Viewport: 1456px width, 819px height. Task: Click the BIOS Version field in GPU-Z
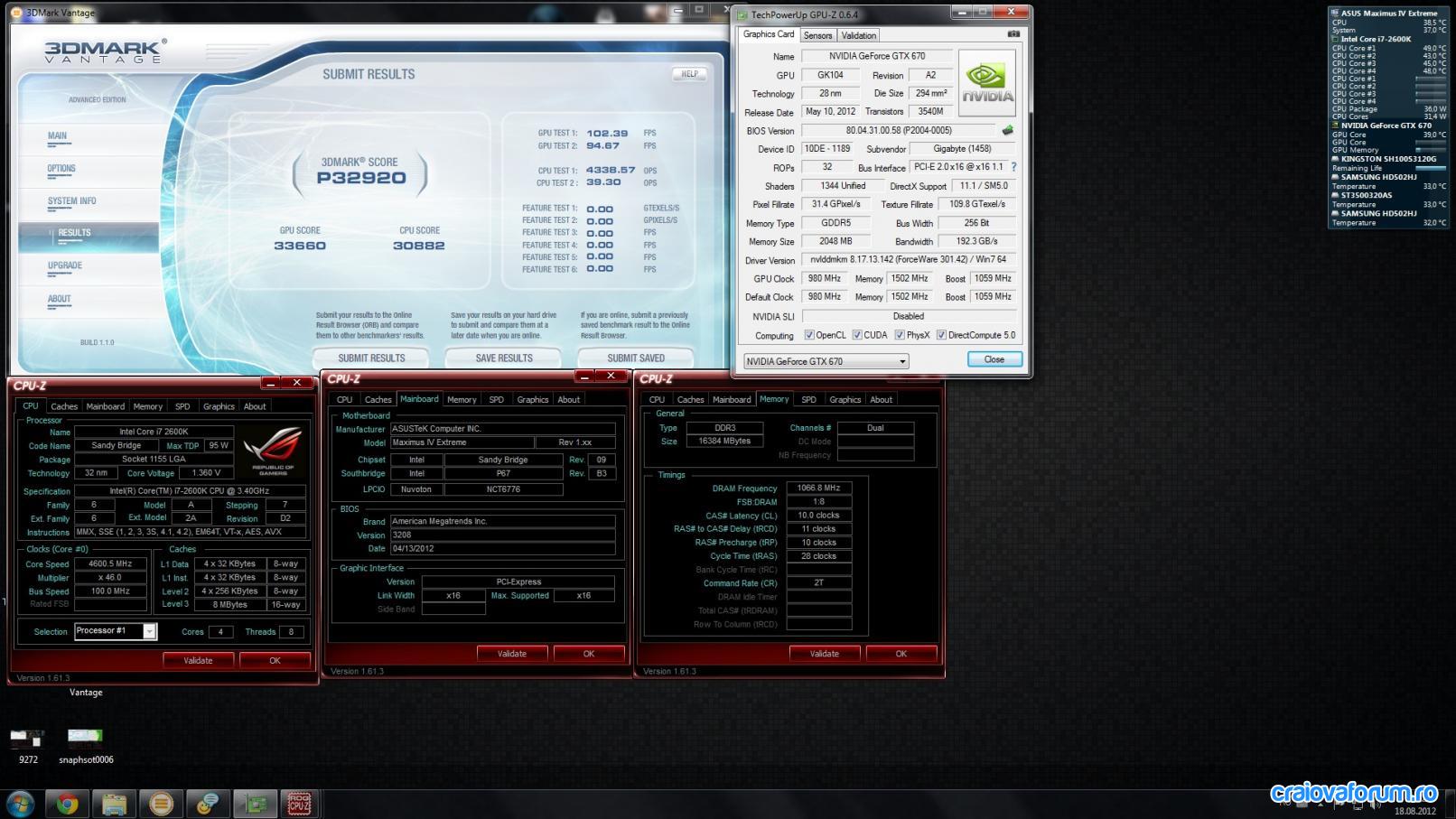pos(898,130)
